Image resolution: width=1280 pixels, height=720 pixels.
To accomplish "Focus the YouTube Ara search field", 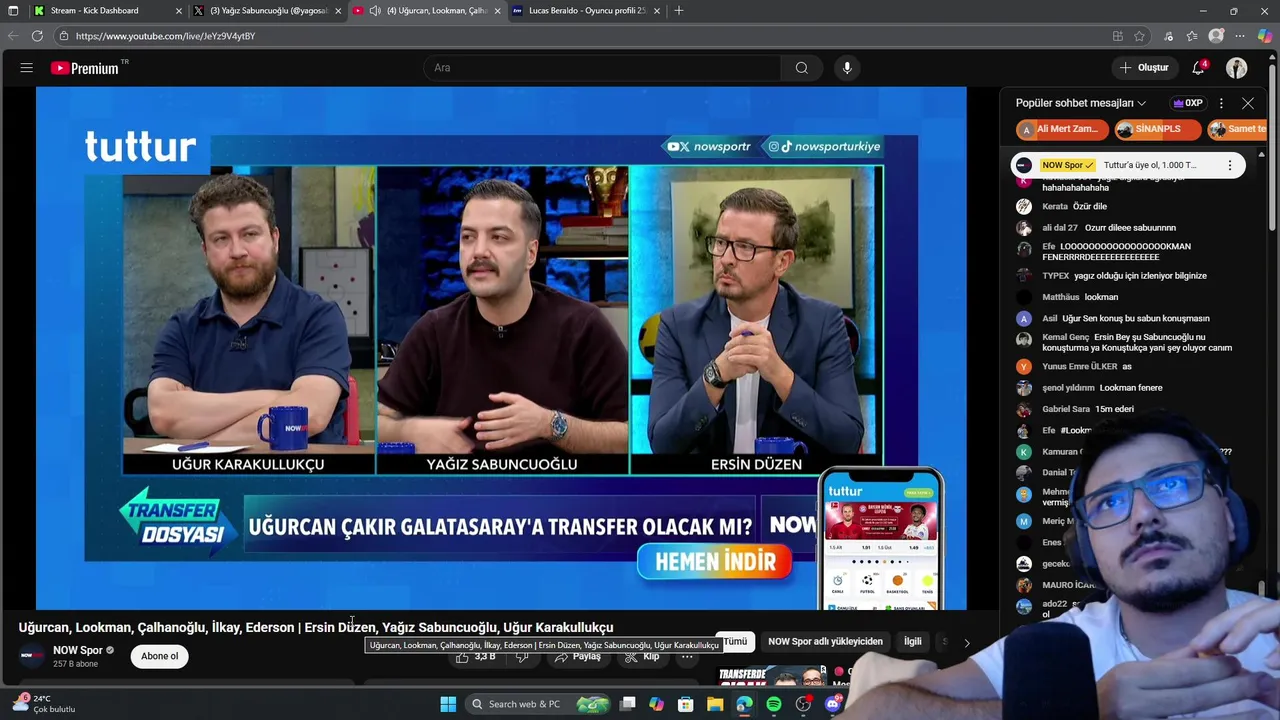I will tap(602, 68).
